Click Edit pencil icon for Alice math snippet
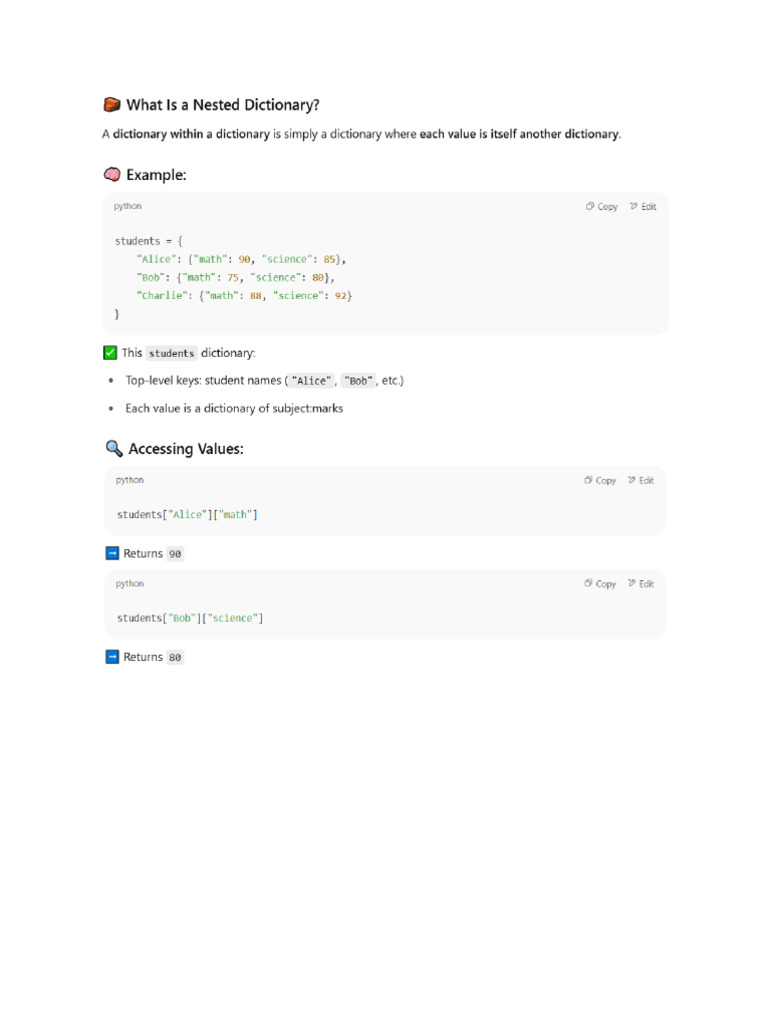Image resolution: width=768 pixels, height=1024 pixels. tap(632, 481)
